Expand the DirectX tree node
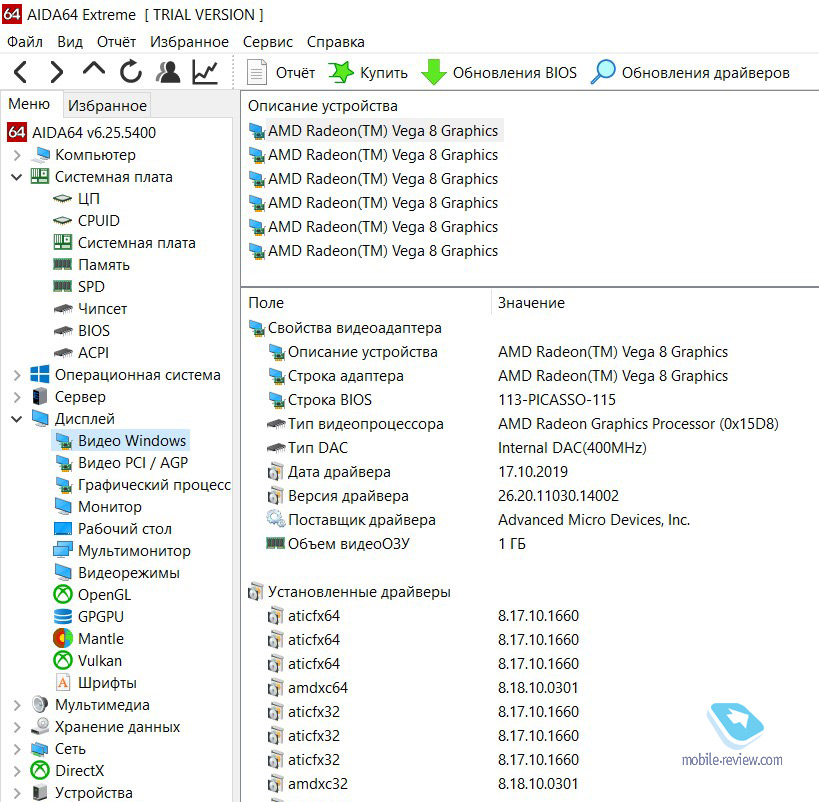Viewport: 819px width, 802px height. coord(17,771)
